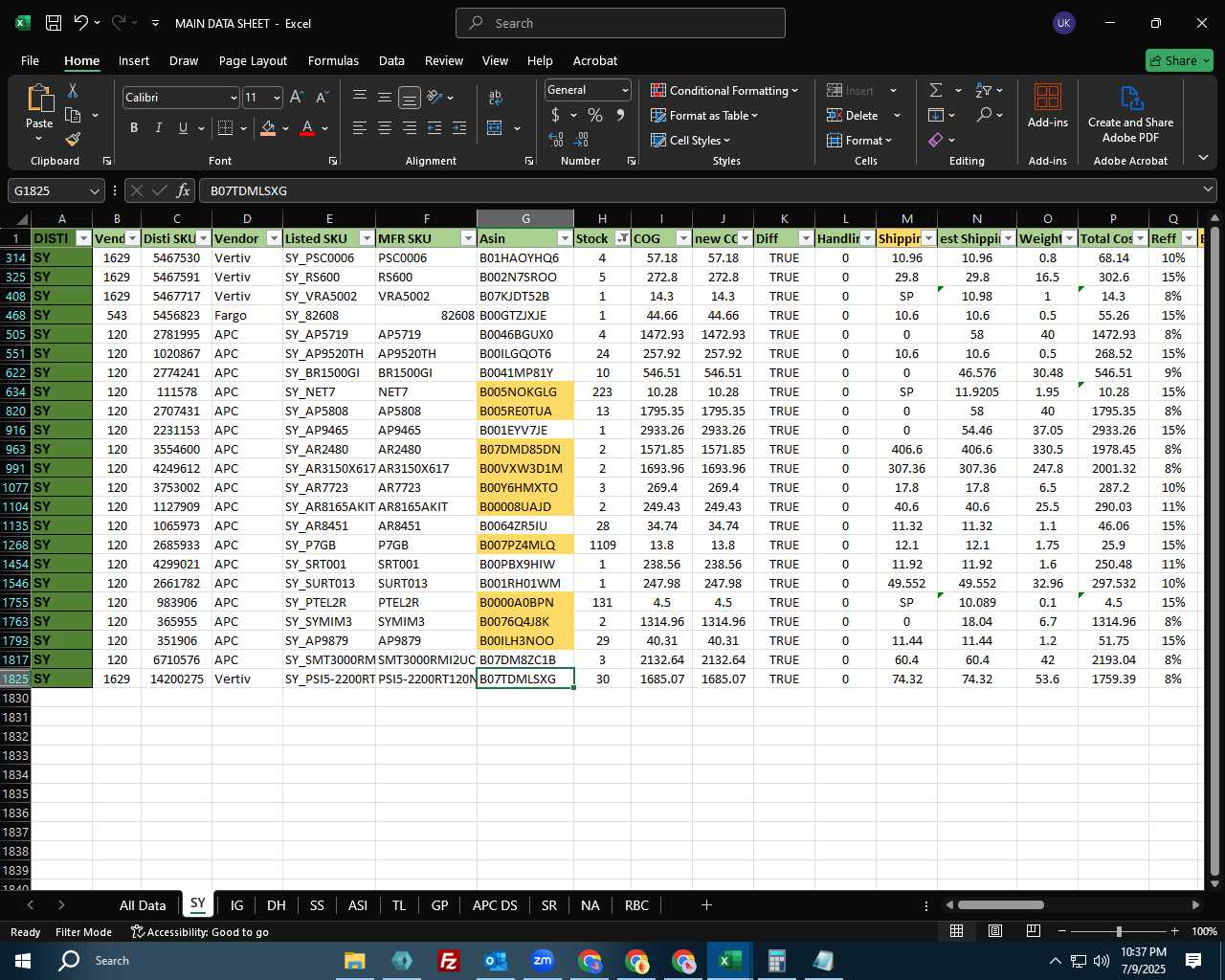Open the Asin column filter dropdown
Viewport: 1225px width, 980px height.
[565, 238]
